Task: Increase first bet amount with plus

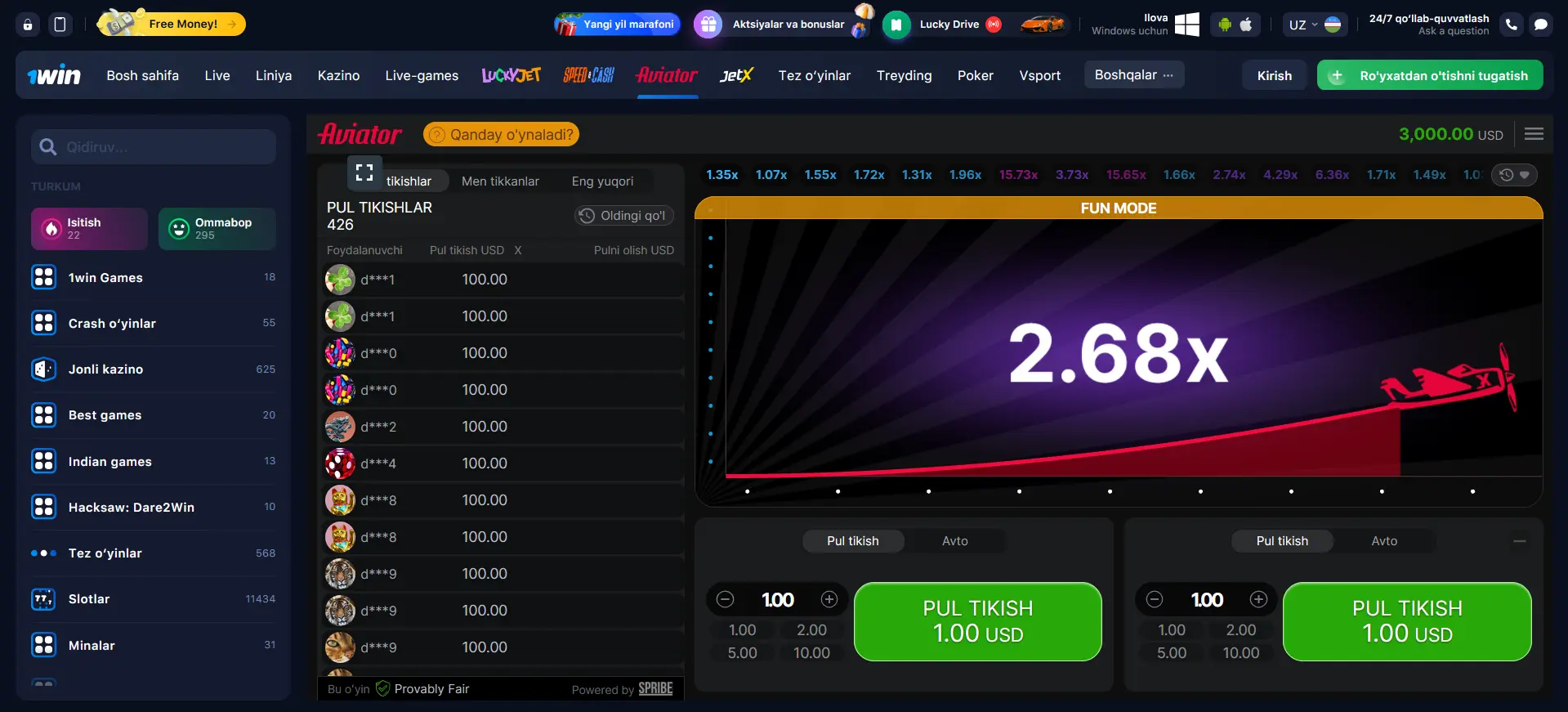Action: pos(829,600)
